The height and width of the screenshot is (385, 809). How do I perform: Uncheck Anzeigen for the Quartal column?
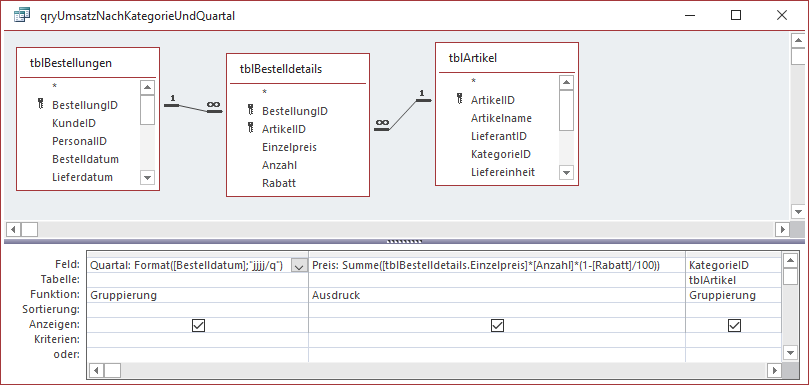(x=198, y=325)
